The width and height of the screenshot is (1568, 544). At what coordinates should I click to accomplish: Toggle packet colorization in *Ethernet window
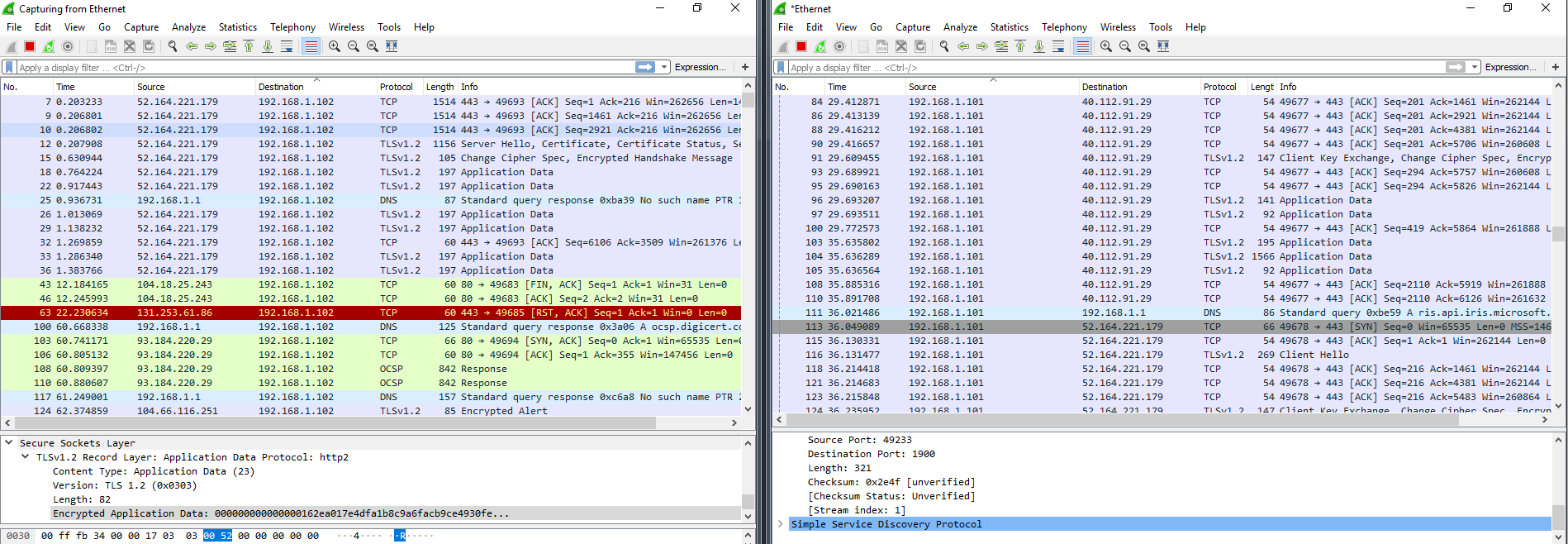[1082, 46]
